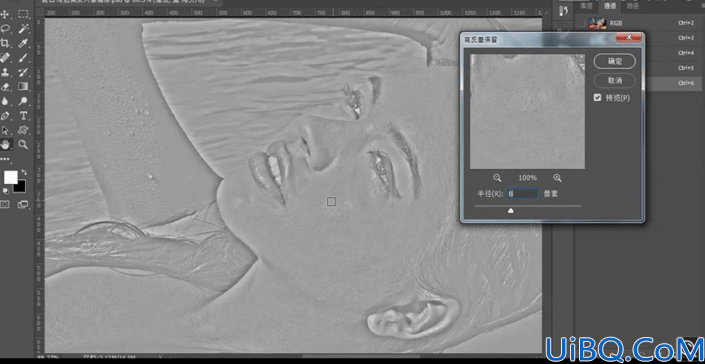Toggle Quick Mask mode
The image size is (705, 364).
(5, 204)
